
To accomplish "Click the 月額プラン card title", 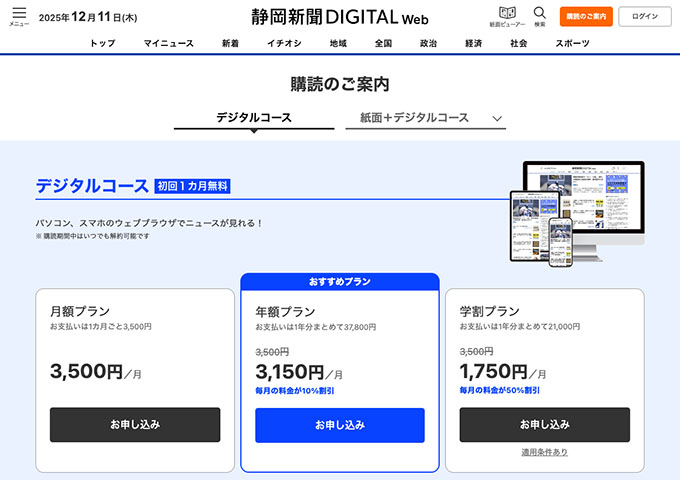I will [x=80, y=311].
